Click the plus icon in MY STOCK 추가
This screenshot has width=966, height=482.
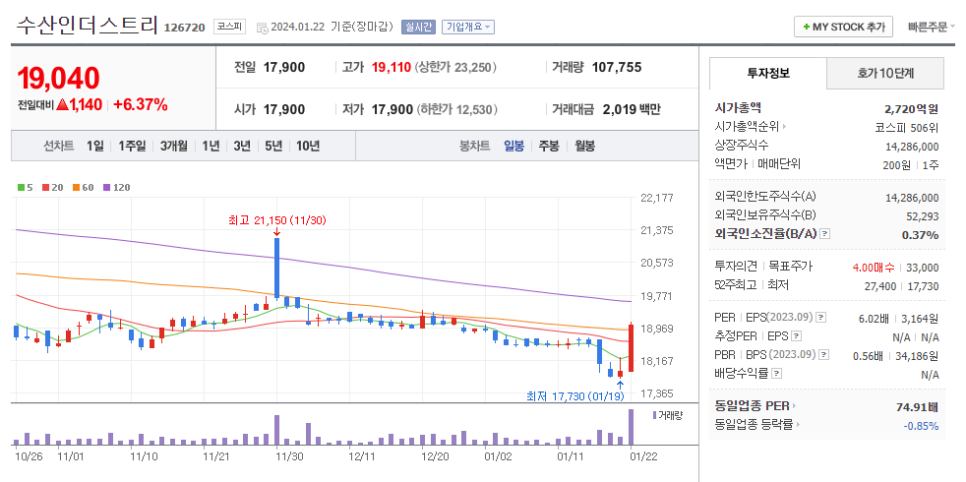click(806, 27)
